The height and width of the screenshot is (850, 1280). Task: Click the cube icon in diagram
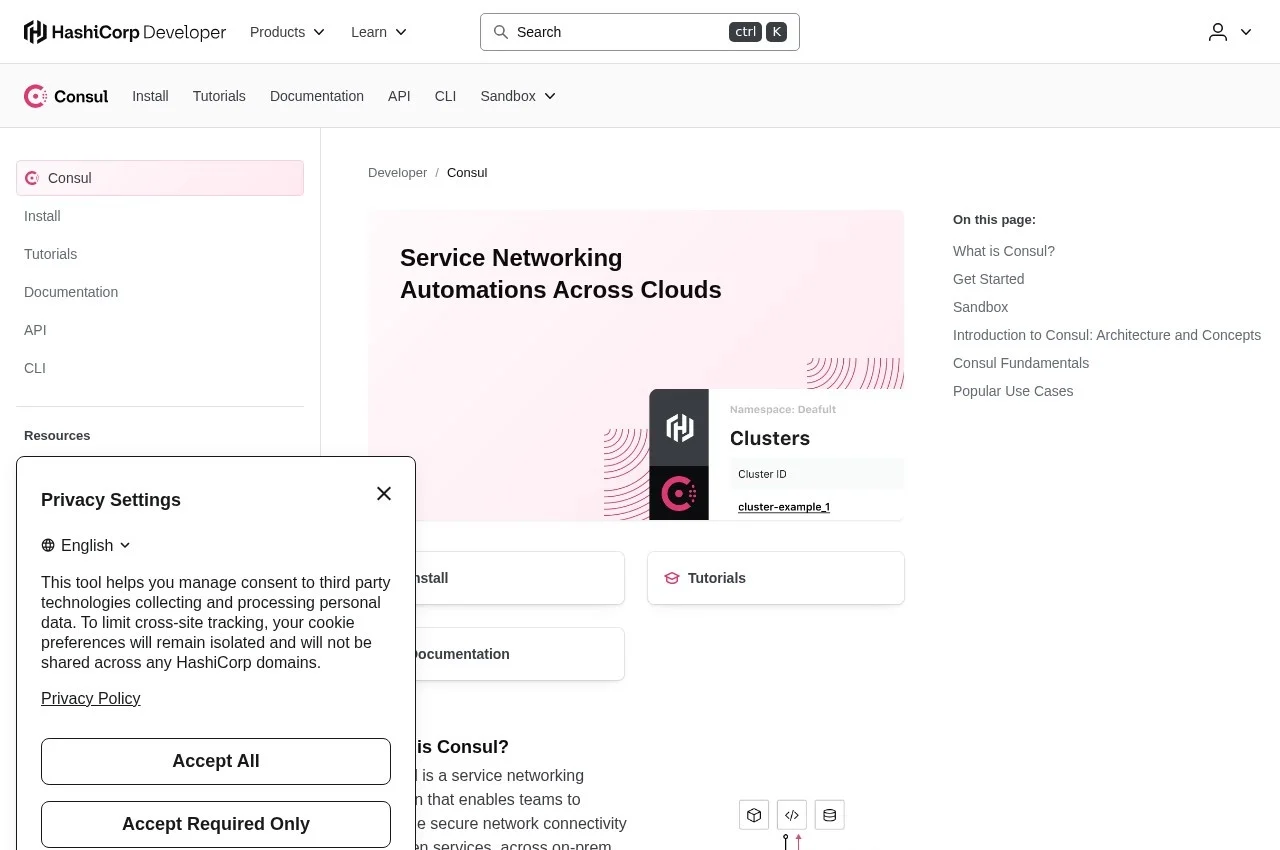[754, 815]
